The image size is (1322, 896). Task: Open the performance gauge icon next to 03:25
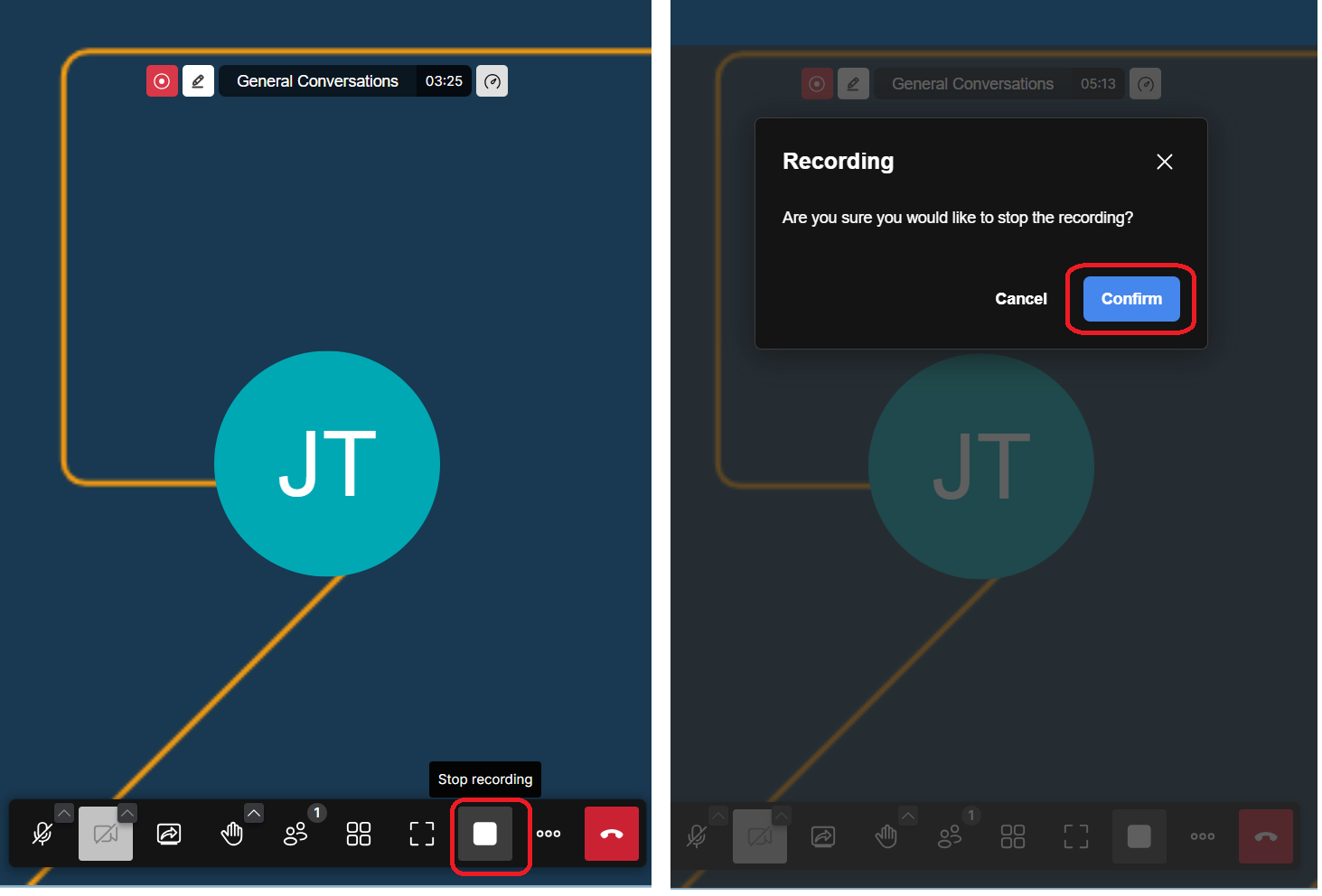[492, 81]
